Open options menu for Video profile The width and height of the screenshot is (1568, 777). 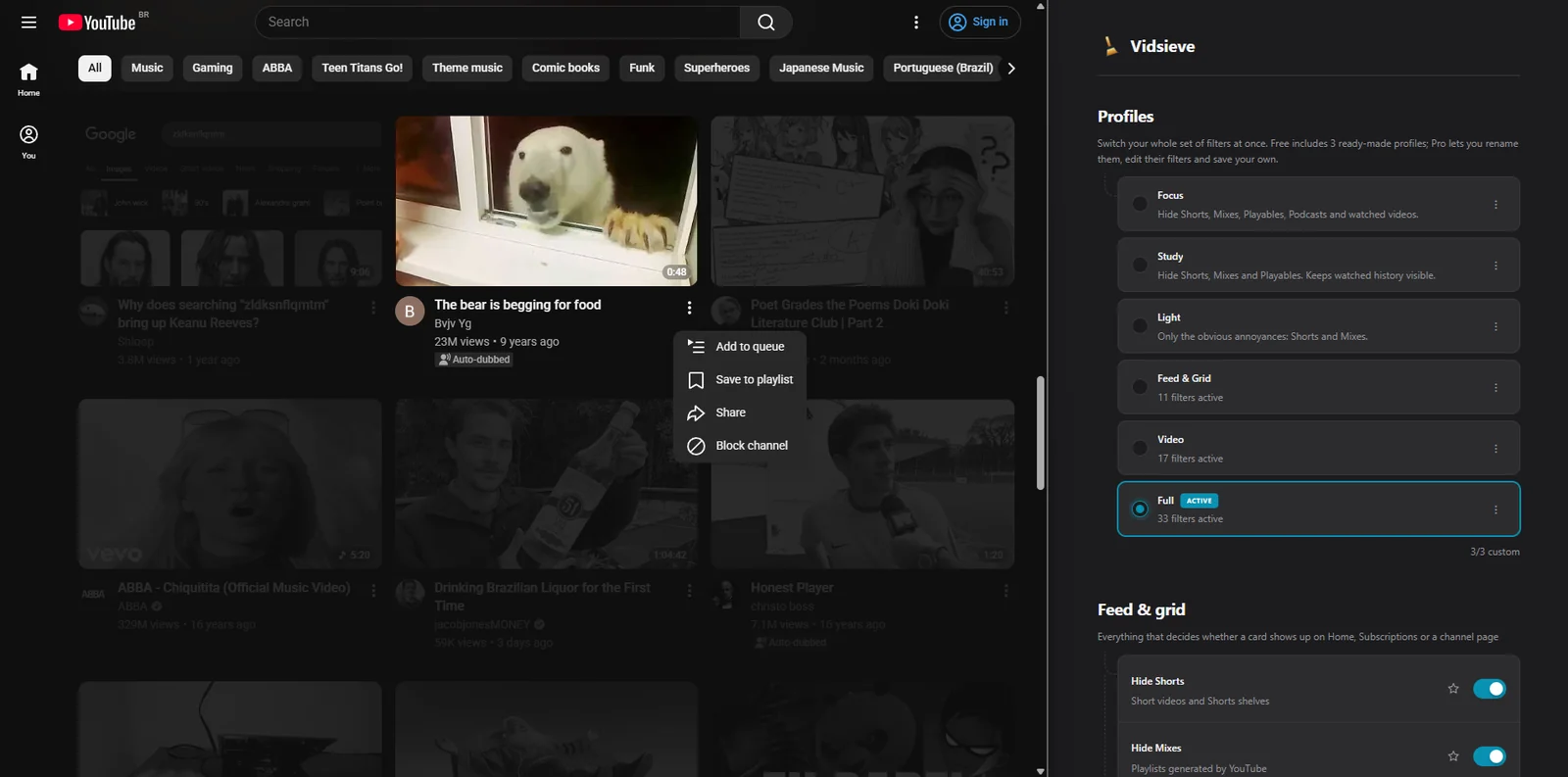(x=1495, y=449)
